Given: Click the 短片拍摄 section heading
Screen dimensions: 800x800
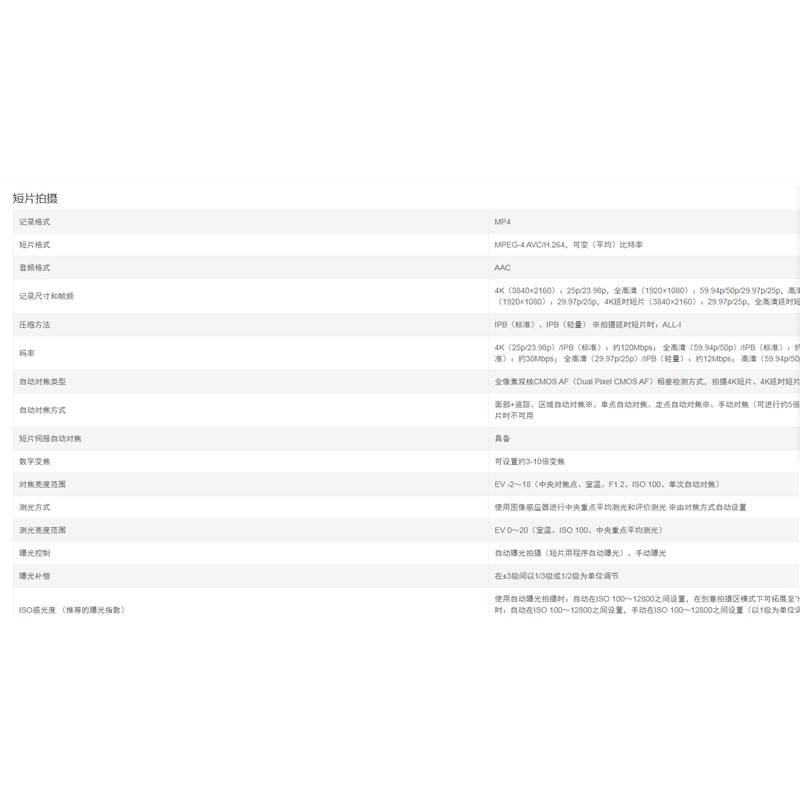Looking at the screenshot, I should tap(35, 198).
